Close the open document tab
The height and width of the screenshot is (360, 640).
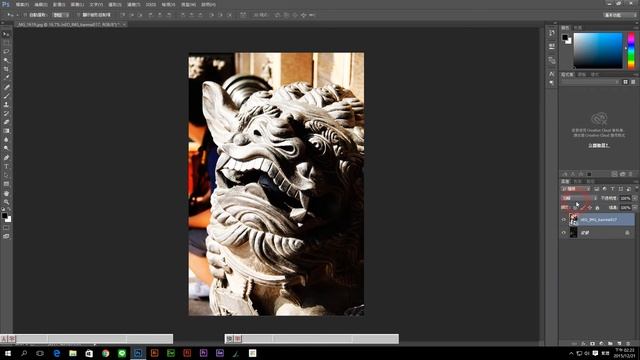pos(124,24)
